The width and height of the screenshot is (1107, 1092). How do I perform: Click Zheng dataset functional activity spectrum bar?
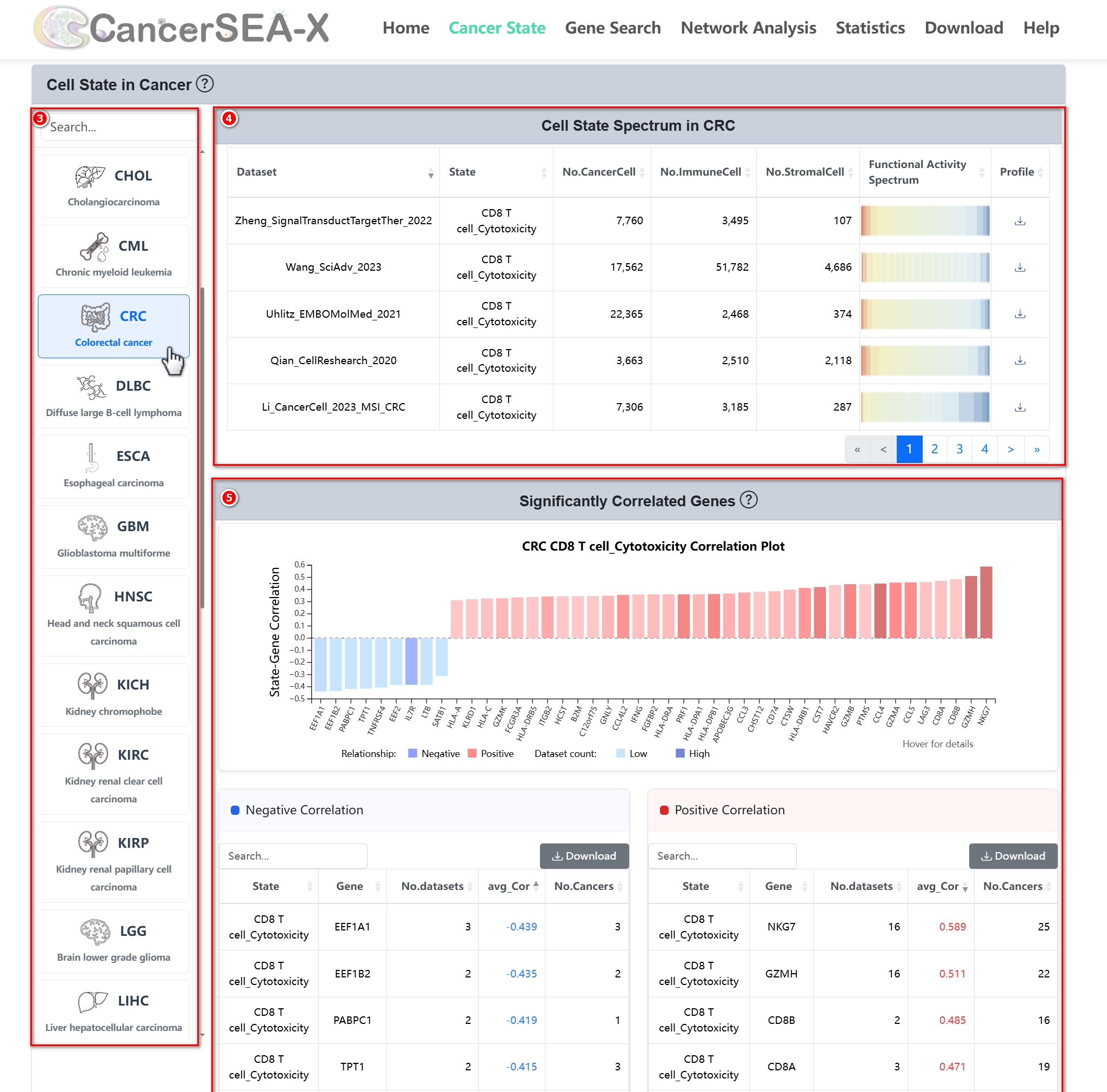tap(924, 221)
